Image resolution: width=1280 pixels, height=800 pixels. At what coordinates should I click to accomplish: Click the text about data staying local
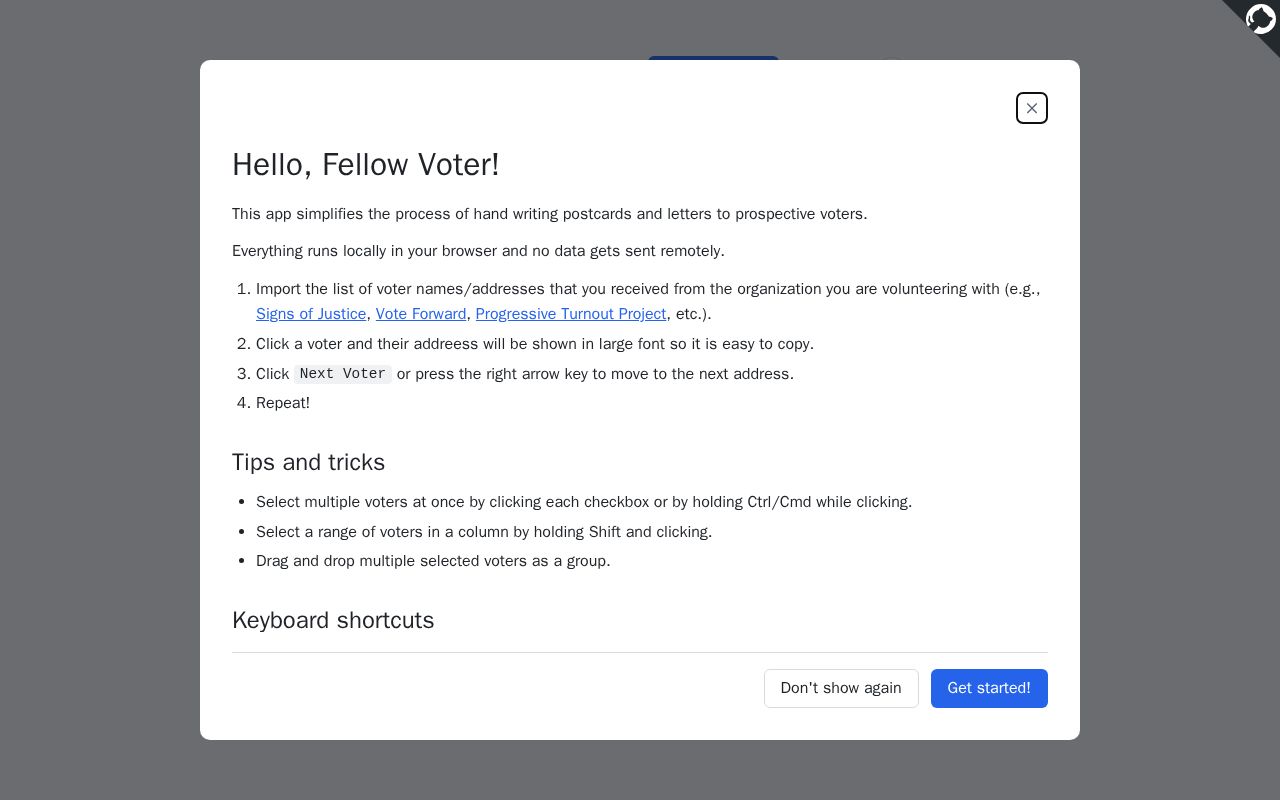pyautogui.click(x=478, y=251)
